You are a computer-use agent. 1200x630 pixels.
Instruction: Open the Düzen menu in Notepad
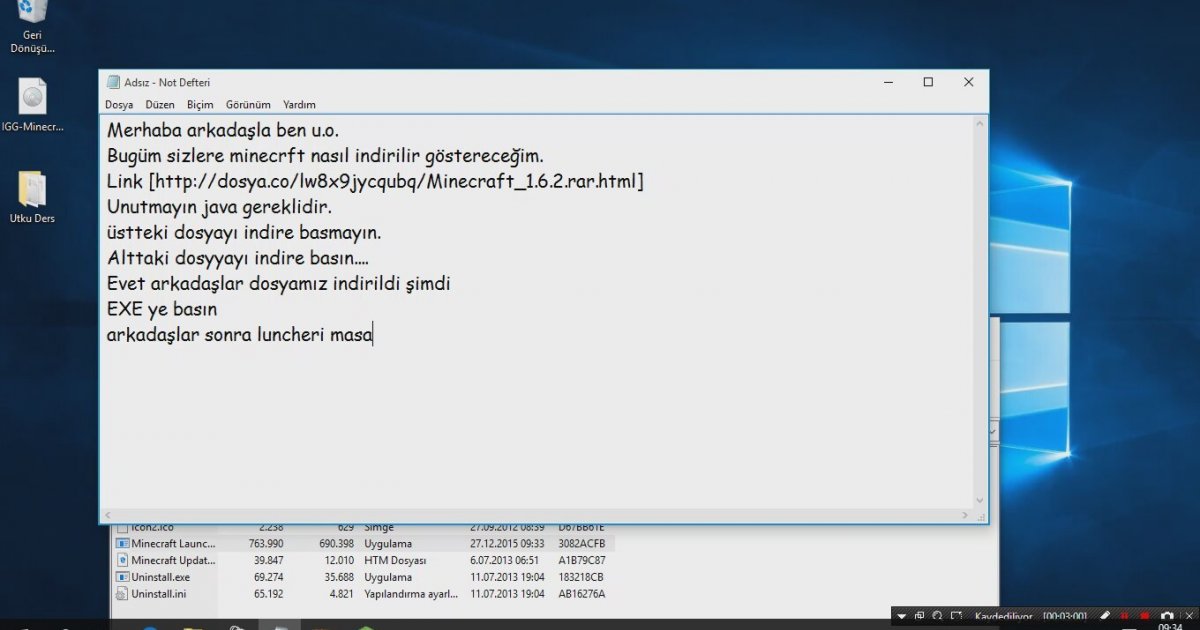click(x=160, y=104)
